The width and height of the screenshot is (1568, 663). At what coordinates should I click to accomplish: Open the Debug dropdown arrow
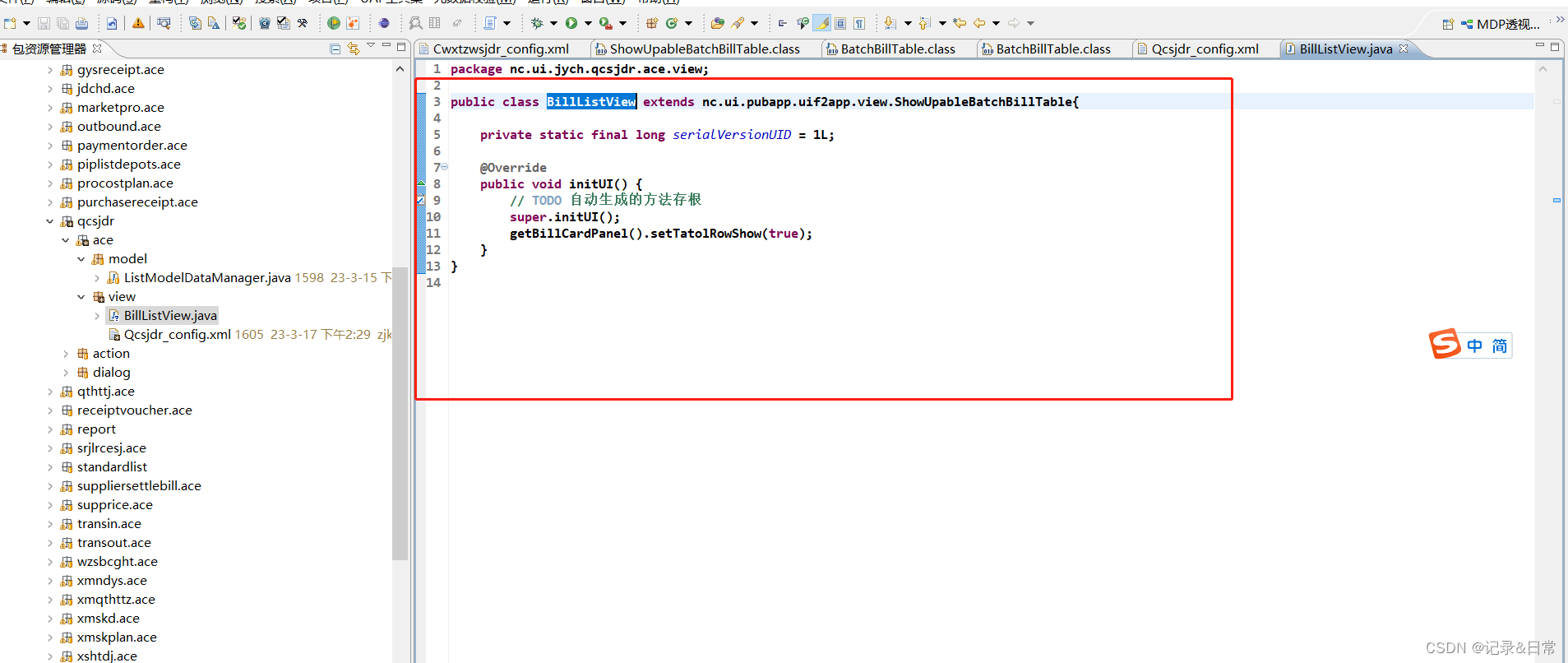[553, 23]
